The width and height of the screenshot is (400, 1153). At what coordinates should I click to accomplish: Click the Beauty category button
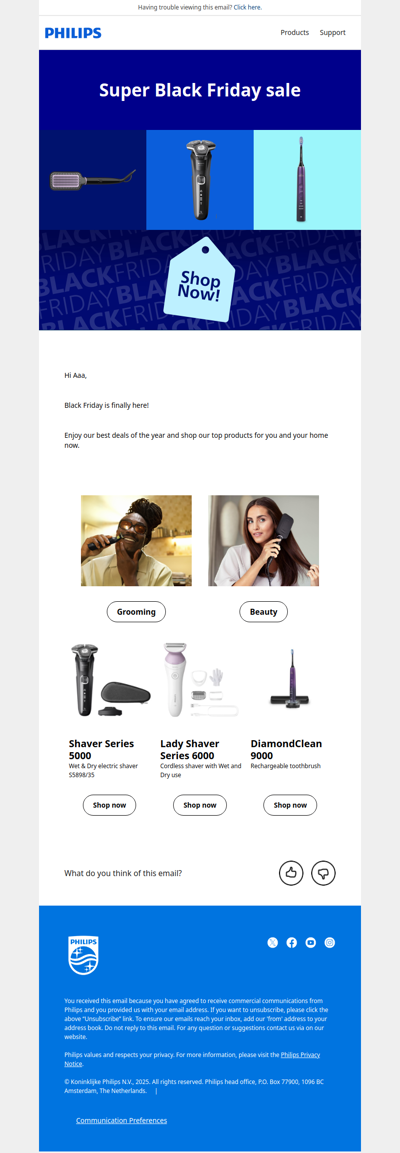(x=263, y=612)
